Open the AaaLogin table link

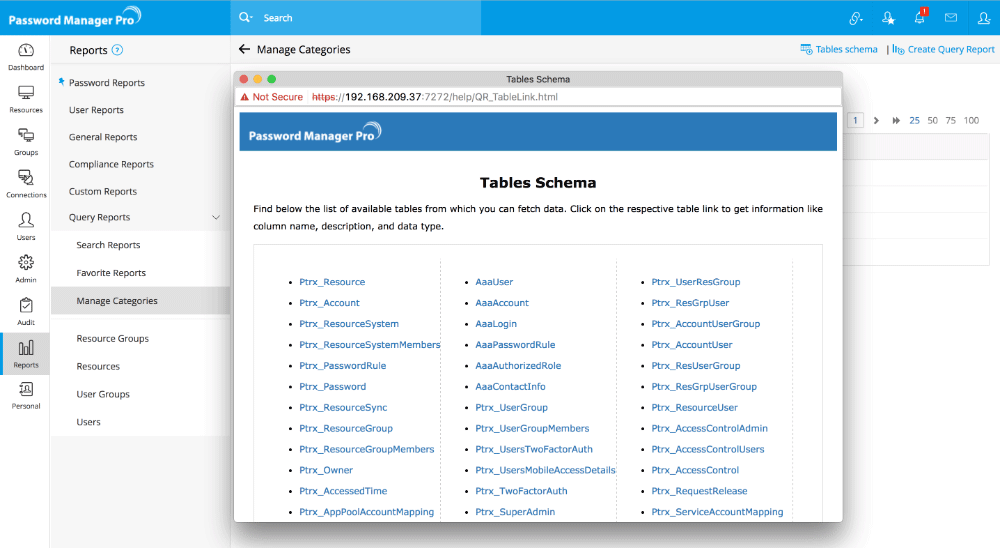coord(496,324)
